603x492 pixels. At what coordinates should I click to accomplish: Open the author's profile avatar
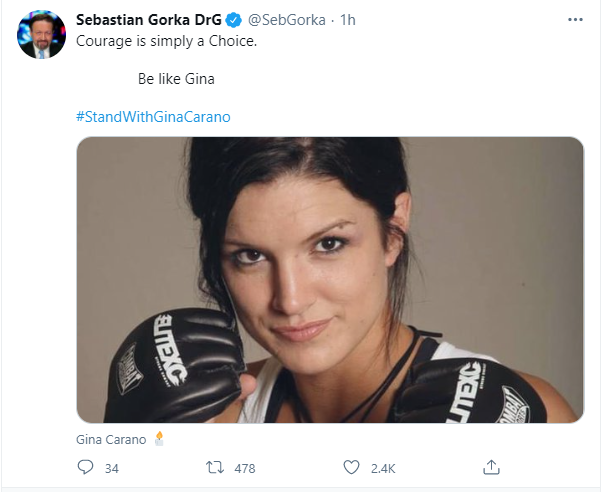click(42, 35)
